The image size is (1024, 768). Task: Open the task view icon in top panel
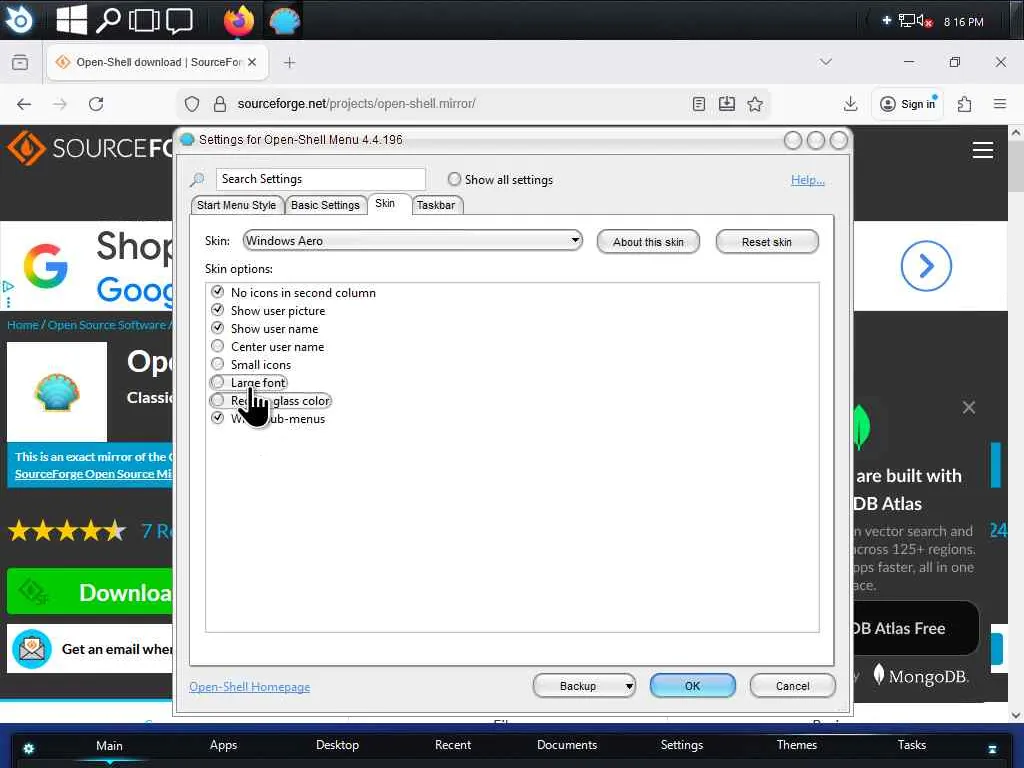[x=144, y=20]
